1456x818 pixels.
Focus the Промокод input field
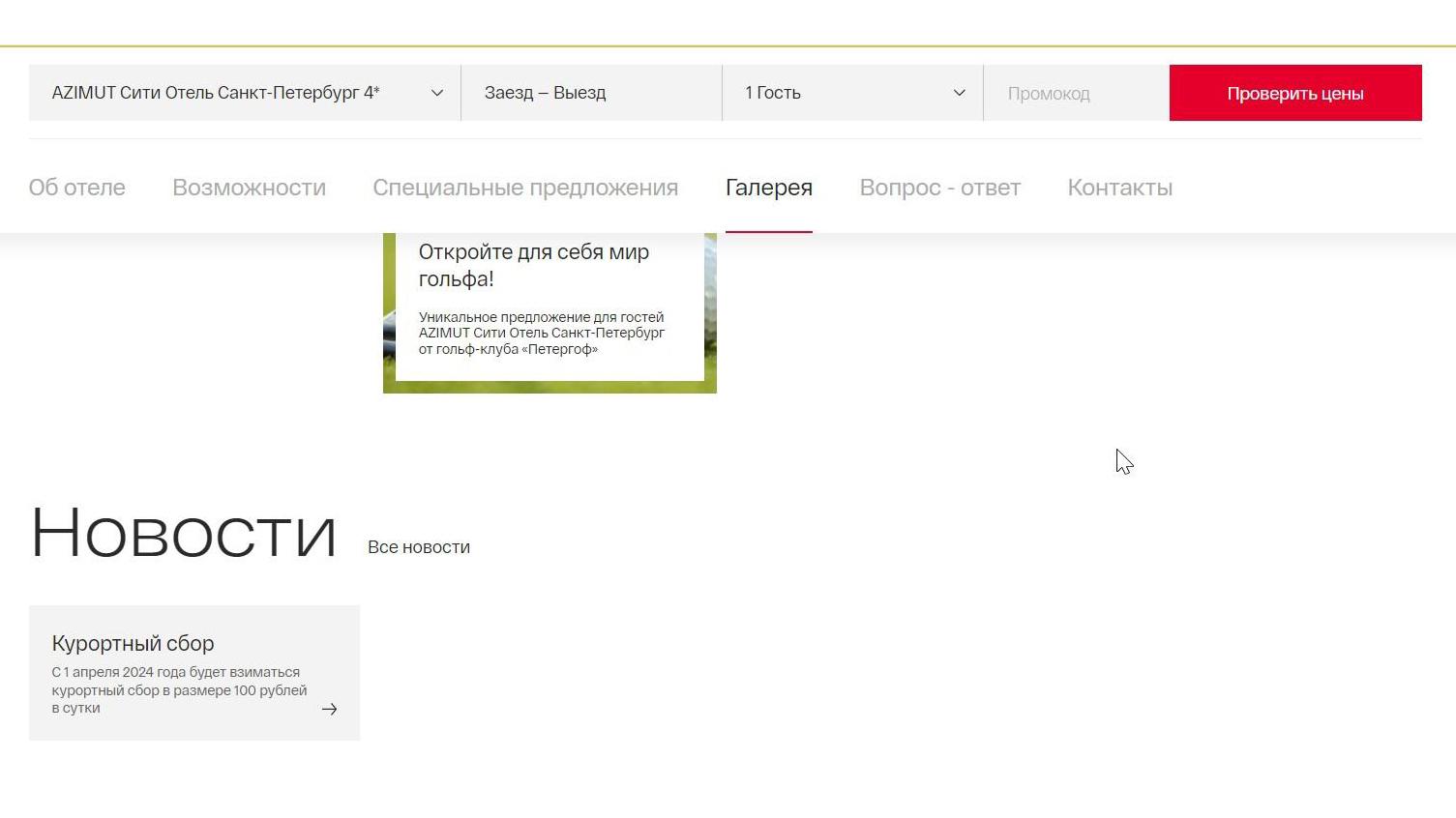1076,93
